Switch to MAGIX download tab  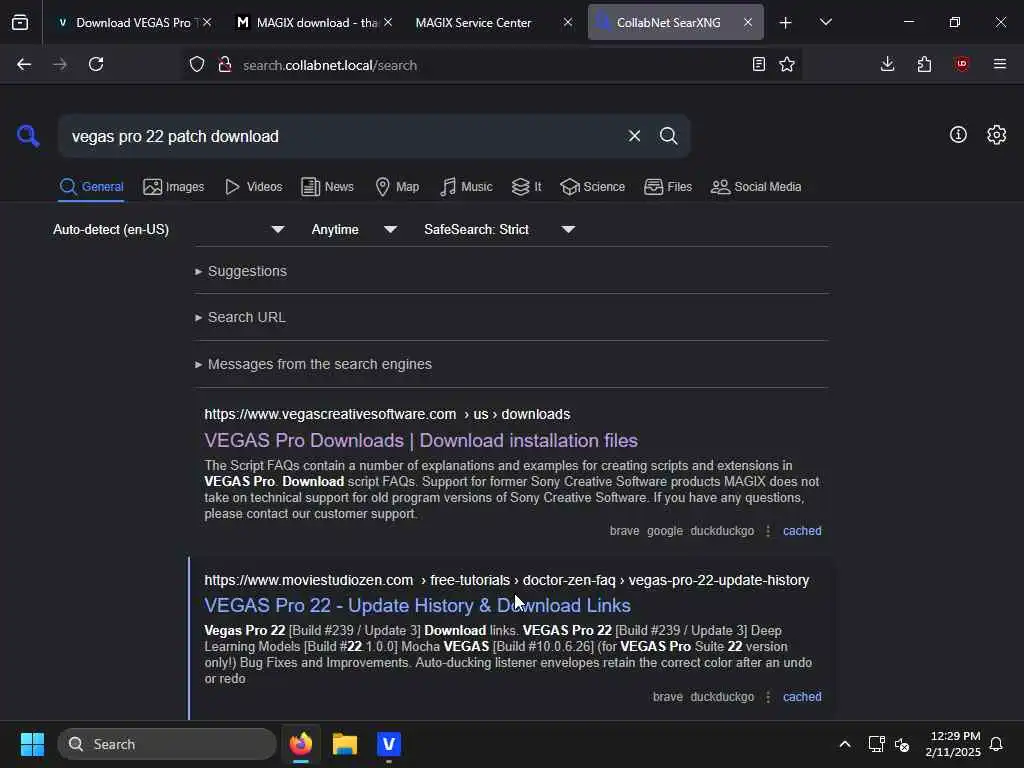[x=315, y=22]
